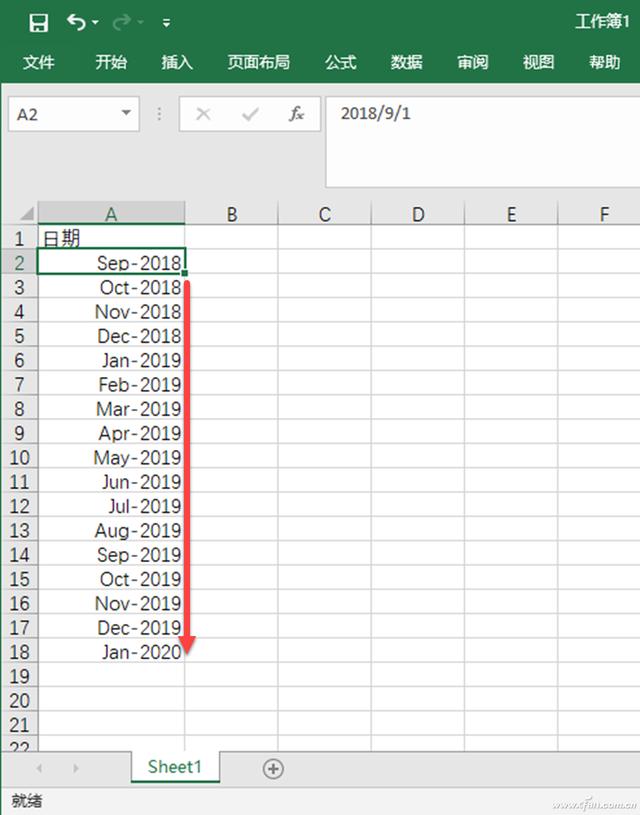Click the previous sheet navigation arrow

[40, 768]
